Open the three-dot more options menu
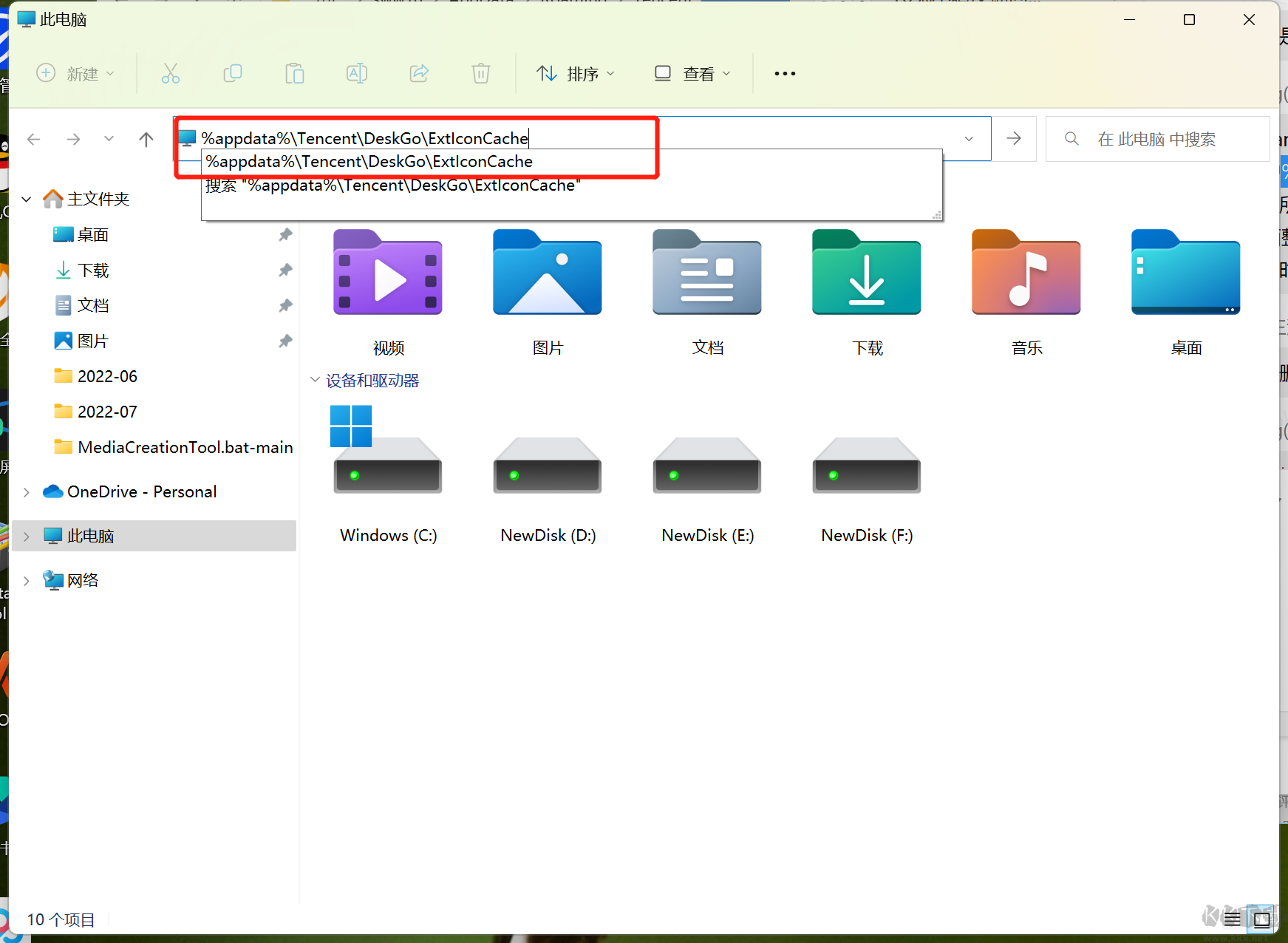 (x=785, y=73)
